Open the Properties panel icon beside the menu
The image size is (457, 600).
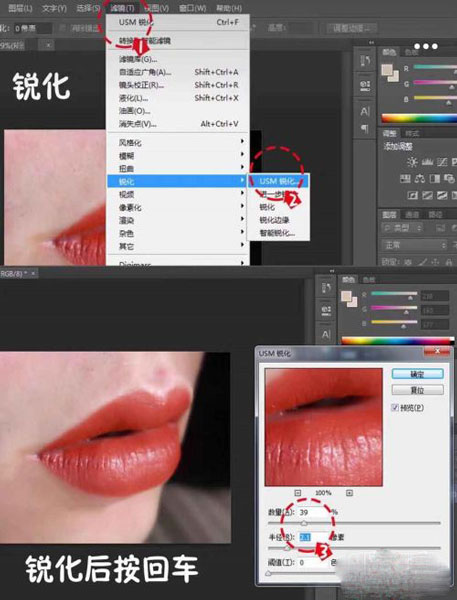tap(365, 85)
